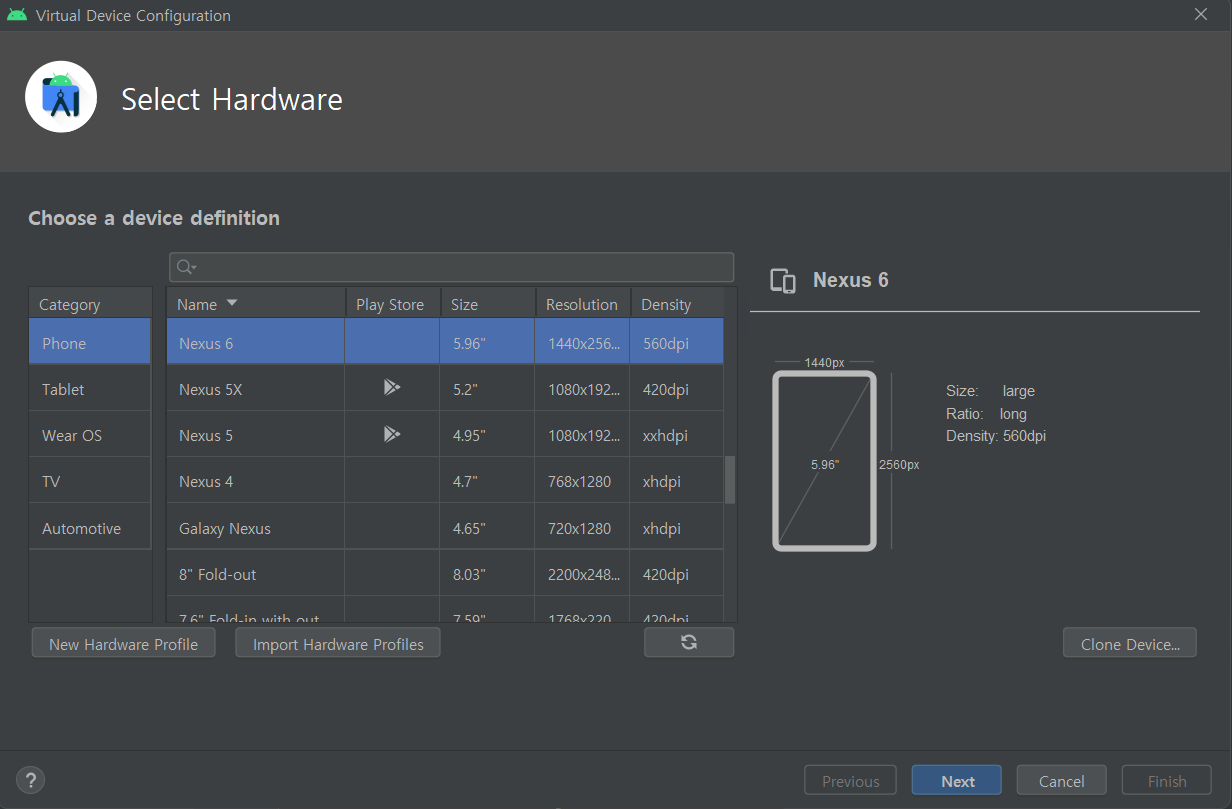Image resolution: width=1232 pixels, height=809 pixels.
Task: Click the xxhdpi density cell
Action: tap(677, 435)
